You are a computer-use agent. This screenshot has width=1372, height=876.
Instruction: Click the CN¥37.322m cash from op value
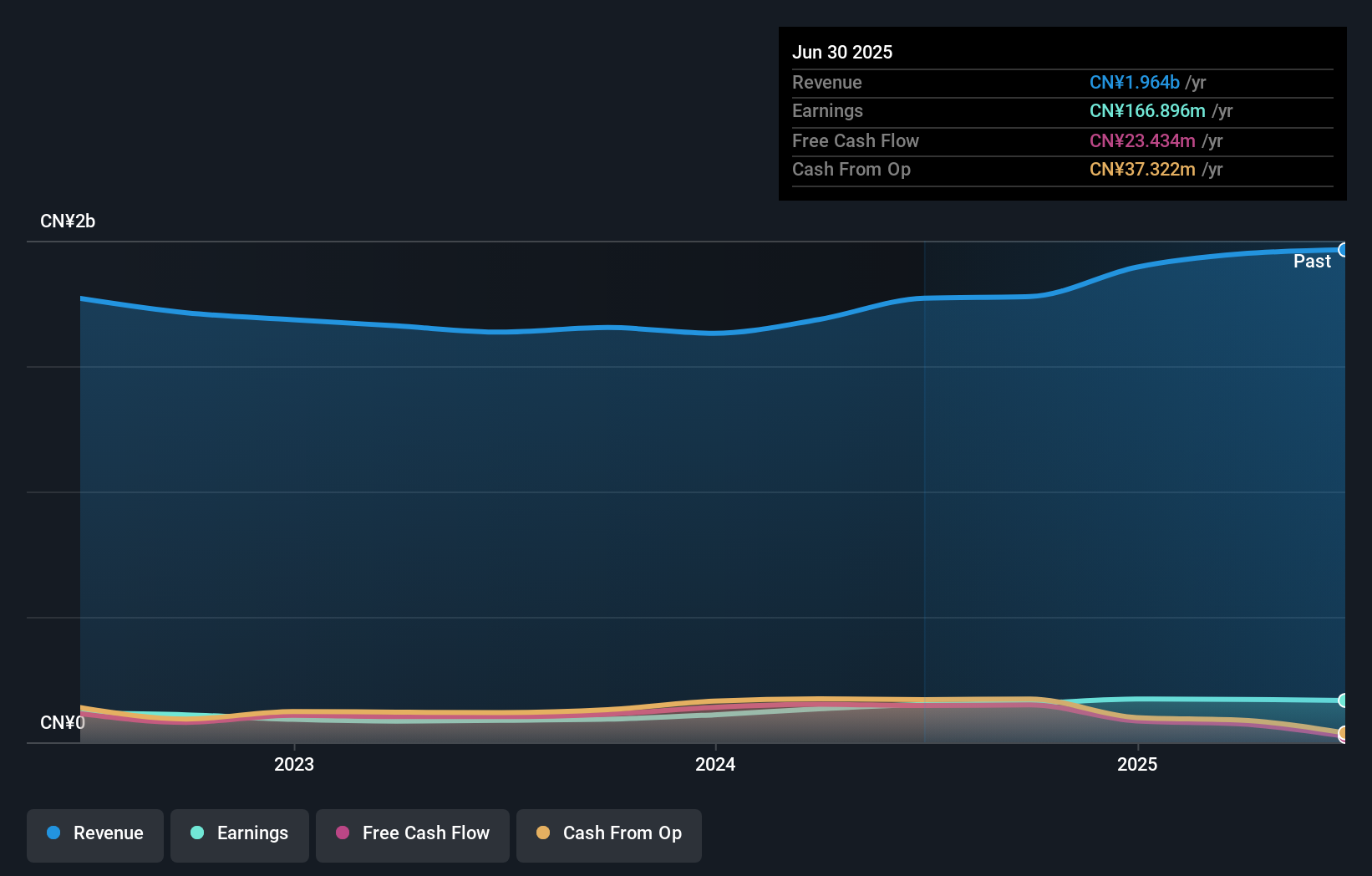click(1142, 170)
